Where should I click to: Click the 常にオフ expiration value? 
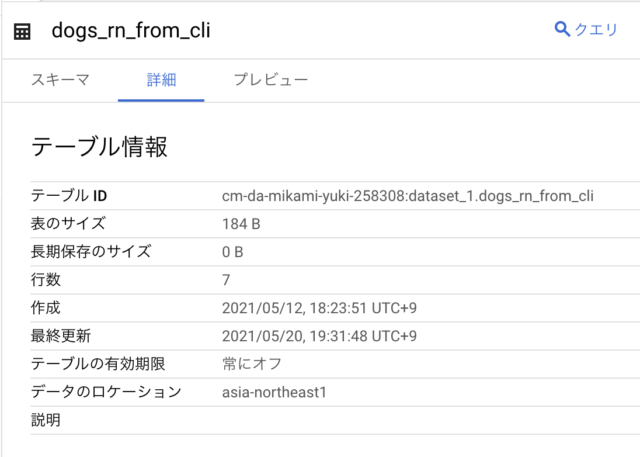point(252,364)
